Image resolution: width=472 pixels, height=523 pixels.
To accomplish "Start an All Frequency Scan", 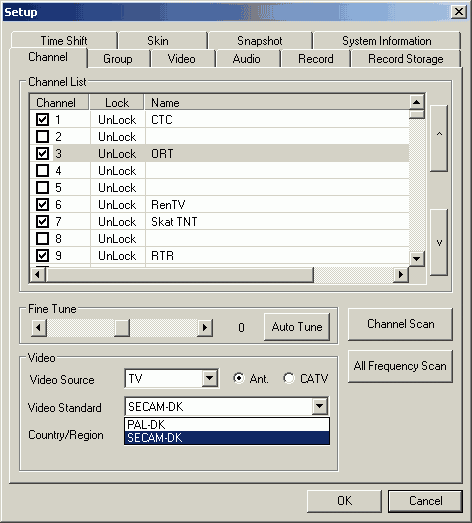I will [400, 366].
